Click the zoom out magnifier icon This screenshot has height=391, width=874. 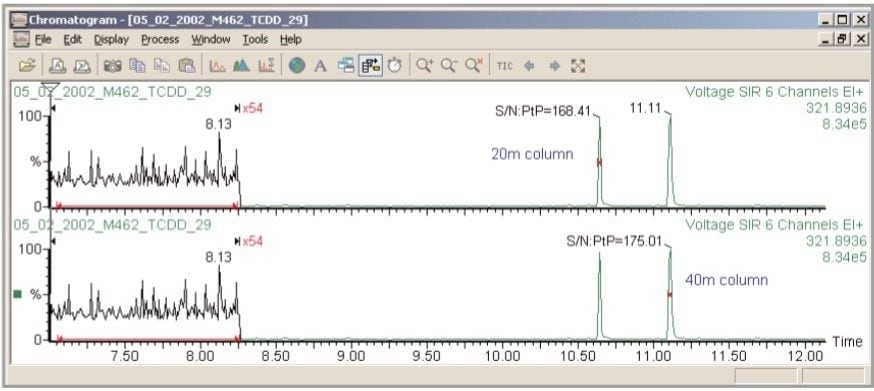point(449,66)
